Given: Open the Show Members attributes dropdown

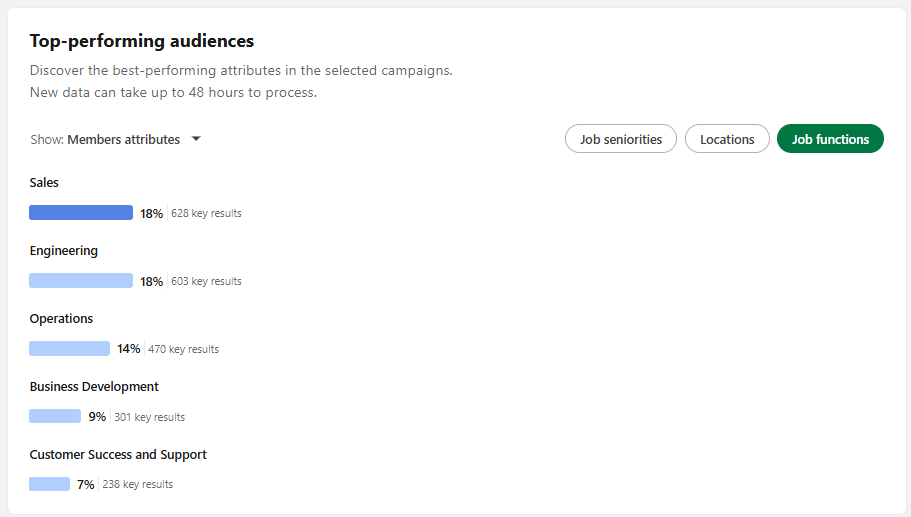Looking at the screenshot, I should [115, 139].
